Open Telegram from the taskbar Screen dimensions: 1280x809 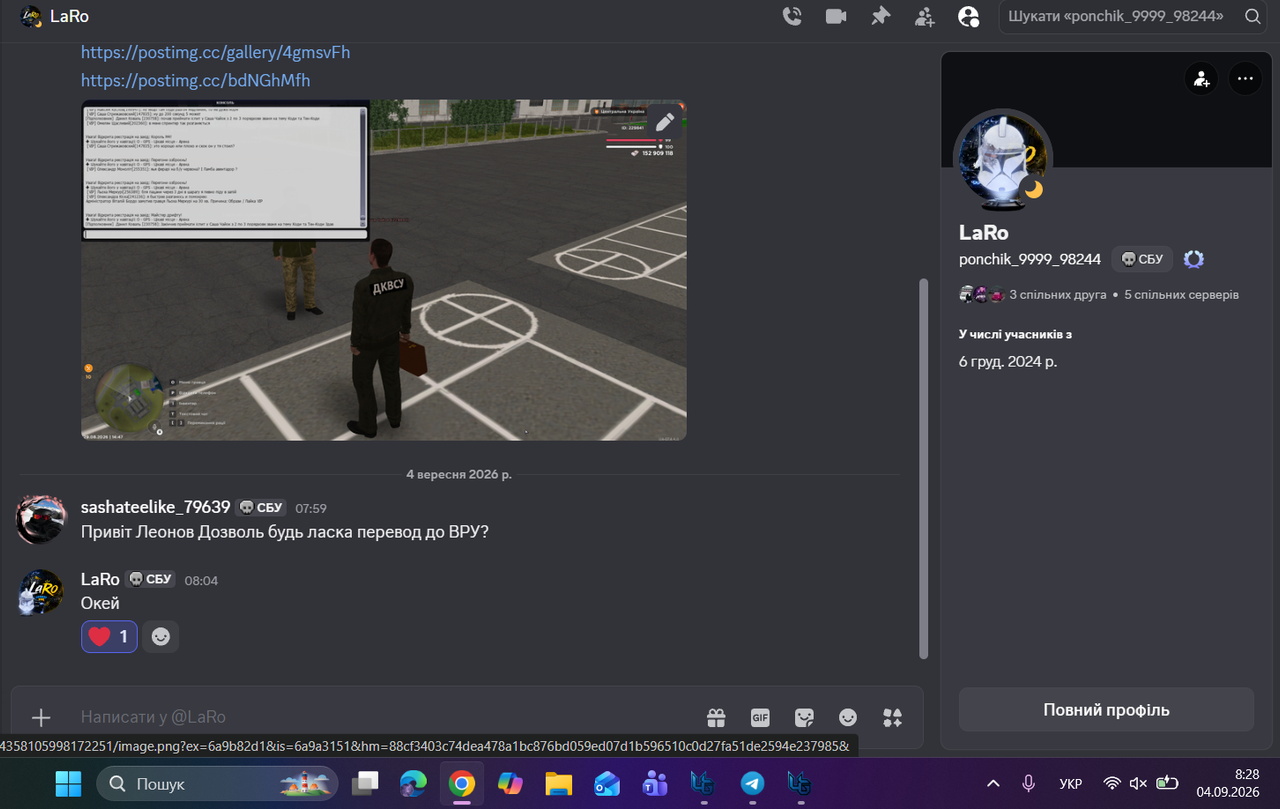(x=752, y=784)
